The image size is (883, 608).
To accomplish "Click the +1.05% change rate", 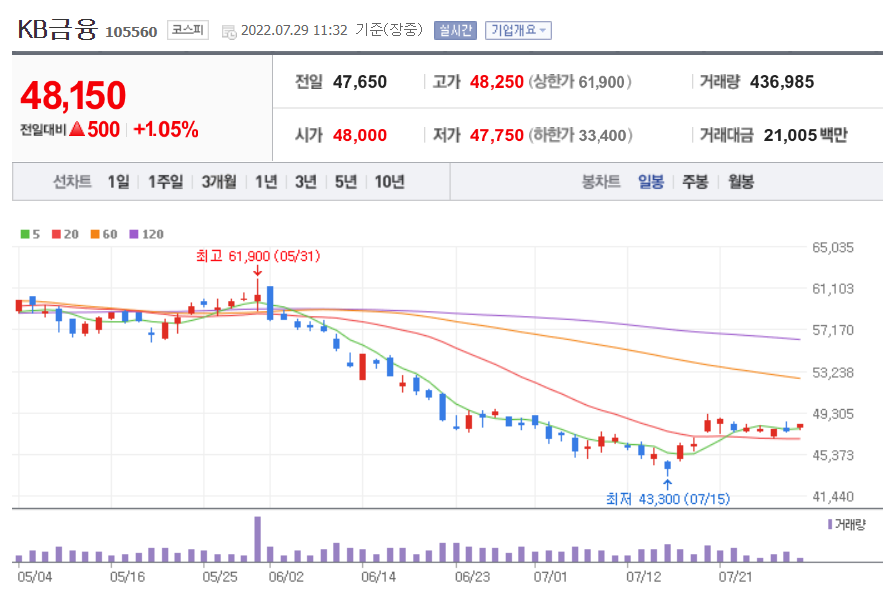I will coord(166,129).
